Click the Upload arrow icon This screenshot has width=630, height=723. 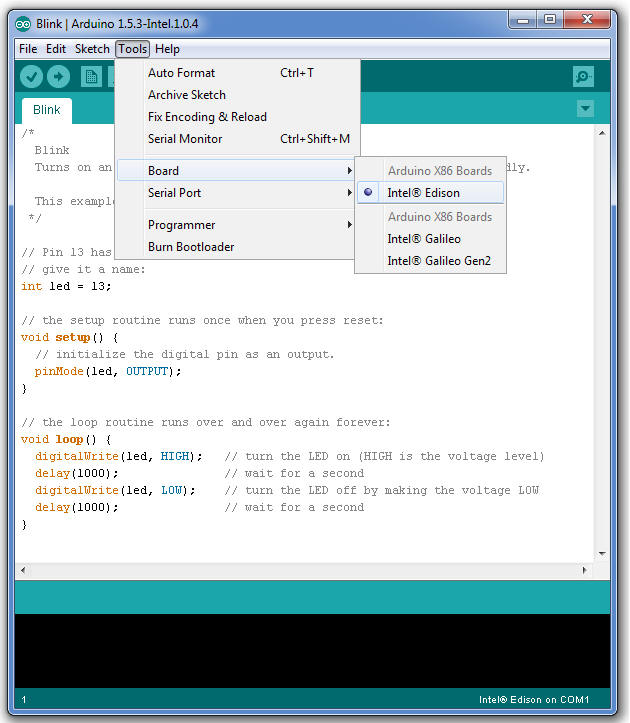[x=58, y=77]
